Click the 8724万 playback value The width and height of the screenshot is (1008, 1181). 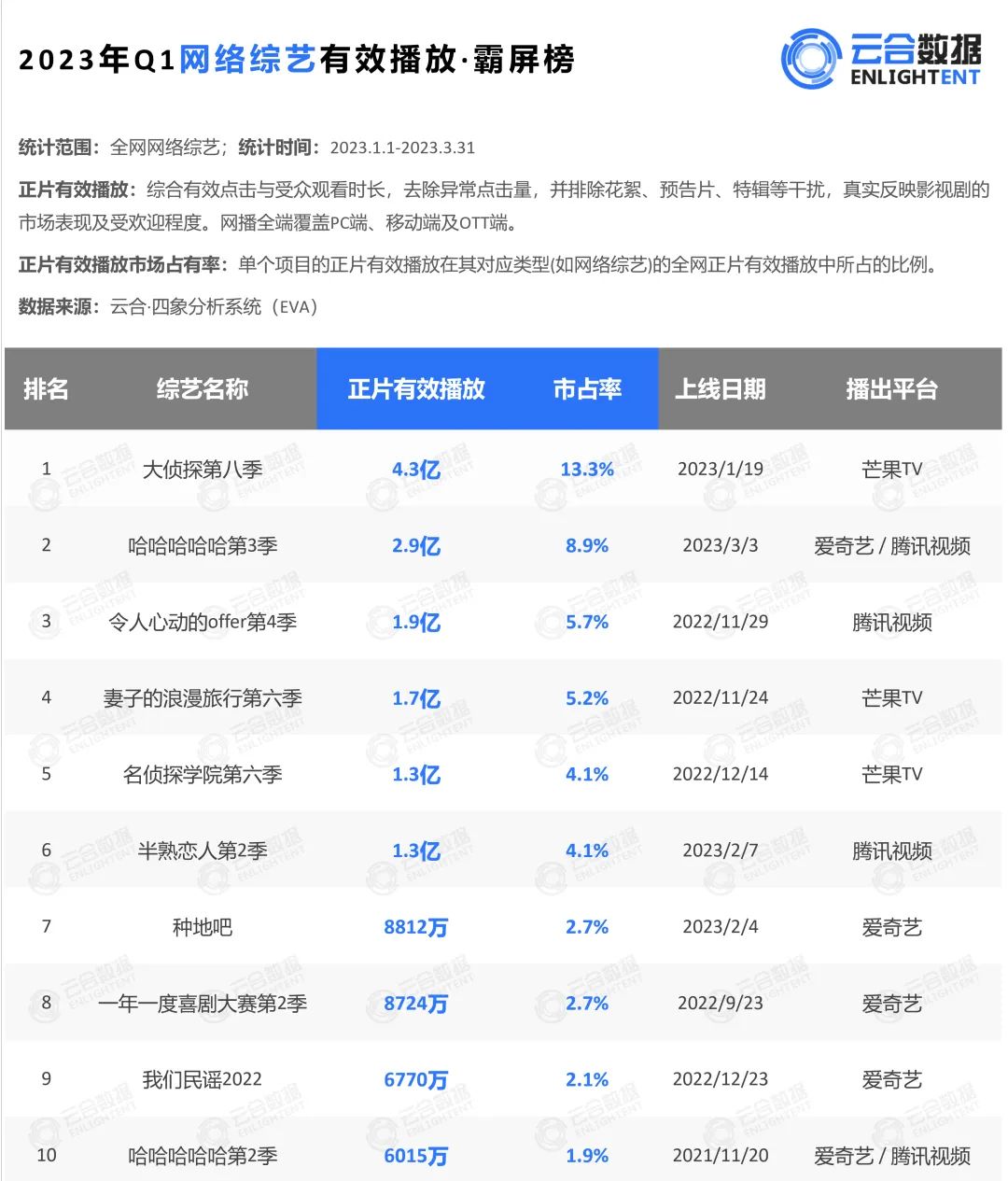coord(416,1004)
